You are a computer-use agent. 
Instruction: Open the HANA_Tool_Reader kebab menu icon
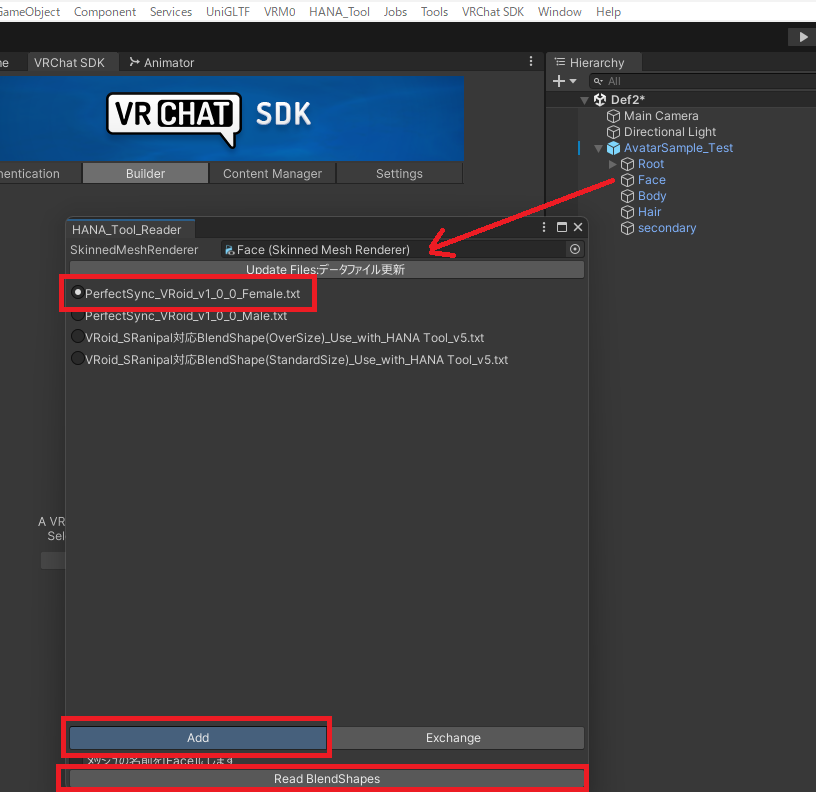pos(543,227)
